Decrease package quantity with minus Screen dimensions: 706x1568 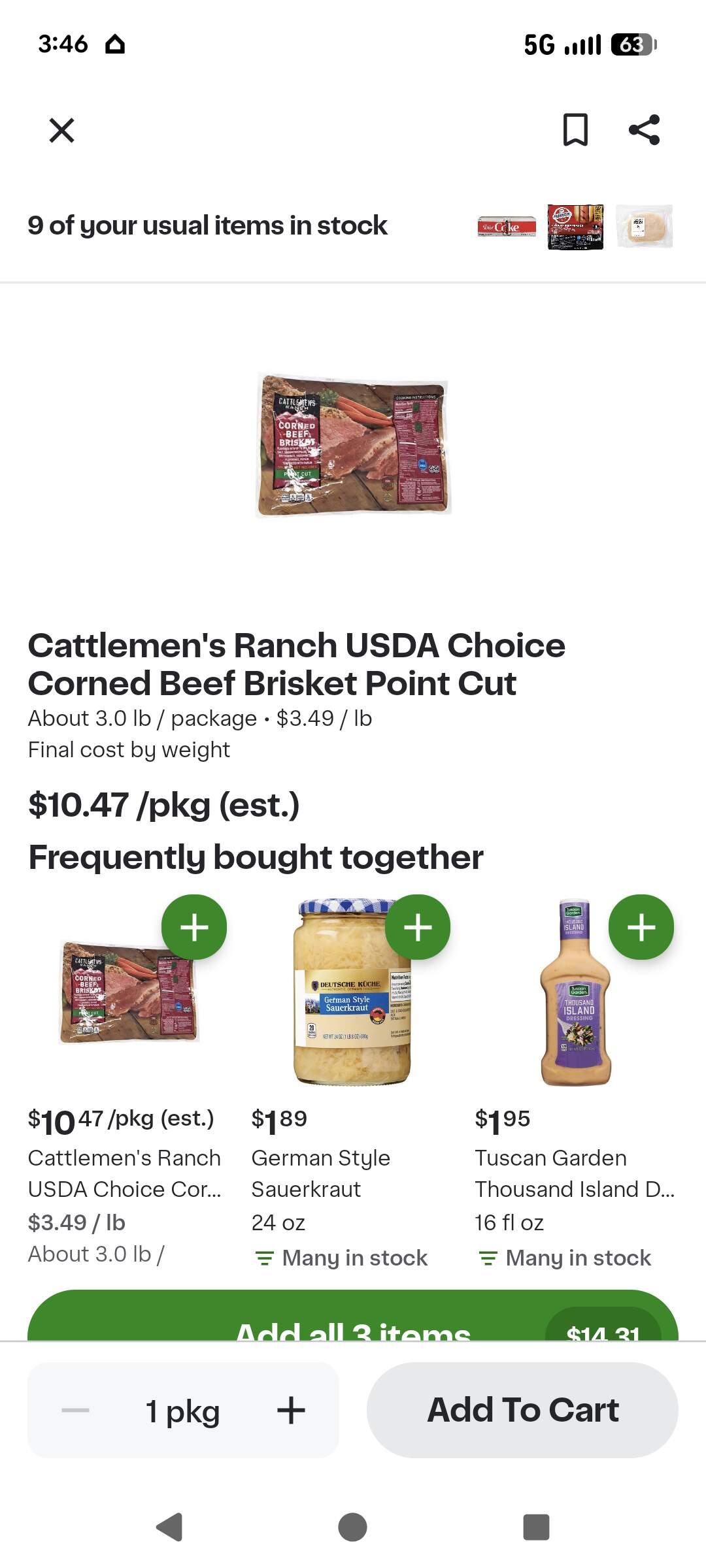click(x=75, y=1410)
